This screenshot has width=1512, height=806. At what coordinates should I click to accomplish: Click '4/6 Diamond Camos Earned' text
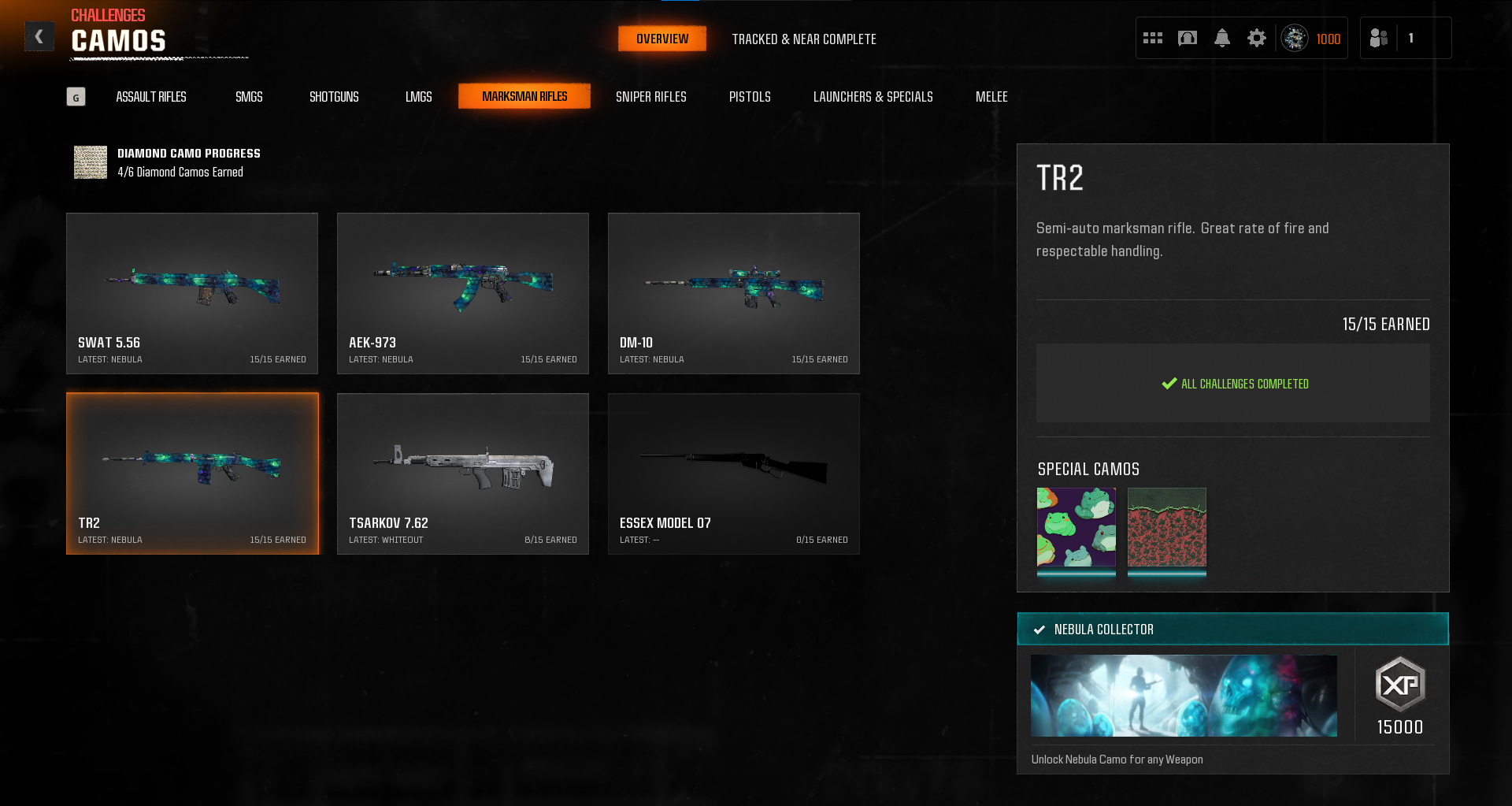coord(180,172)
